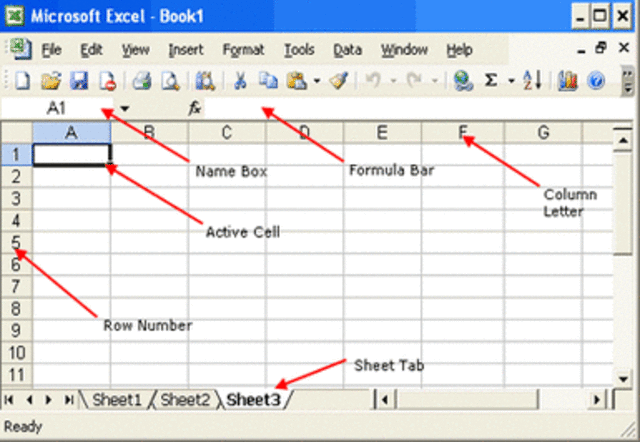Show more toolbar options chevron
The height and width of the screenshot is (442, 640).
[628, 82]
